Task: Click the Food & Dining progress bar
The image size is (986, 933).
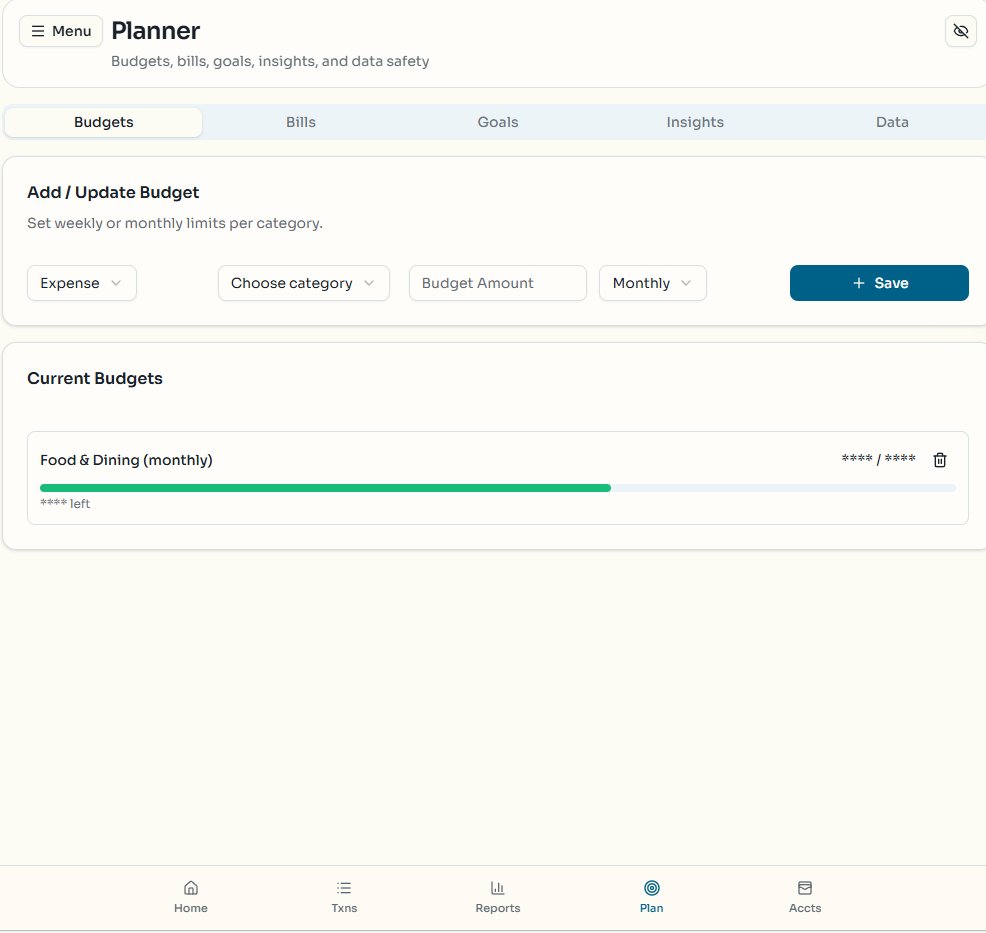Action: click(x=497, y=488)
